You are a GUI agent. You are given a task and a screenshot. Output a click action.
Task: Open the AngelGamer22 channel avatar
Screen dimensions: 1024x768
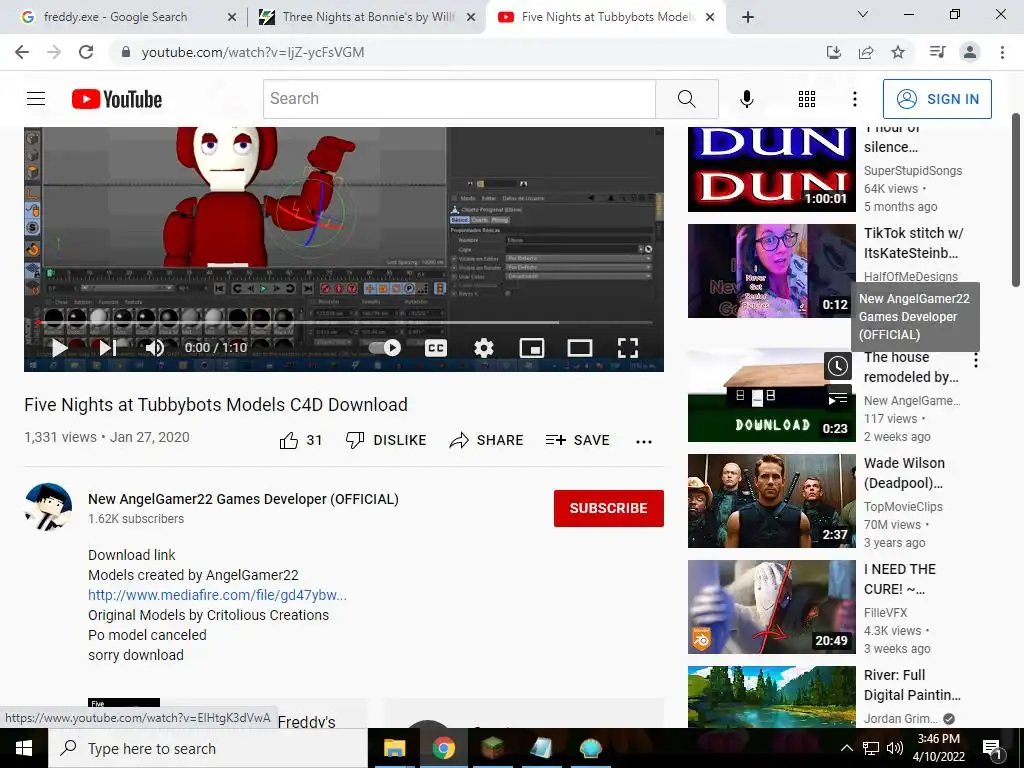point(48,507)
